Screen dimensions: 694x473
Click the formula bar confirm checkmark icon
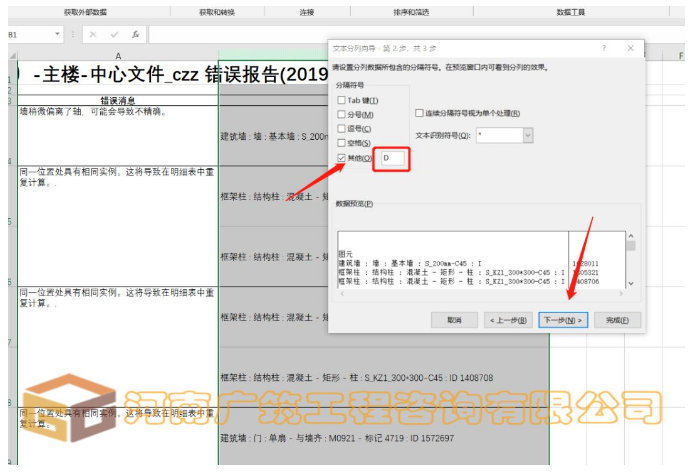pyautogui.click(x=114, y=34)
